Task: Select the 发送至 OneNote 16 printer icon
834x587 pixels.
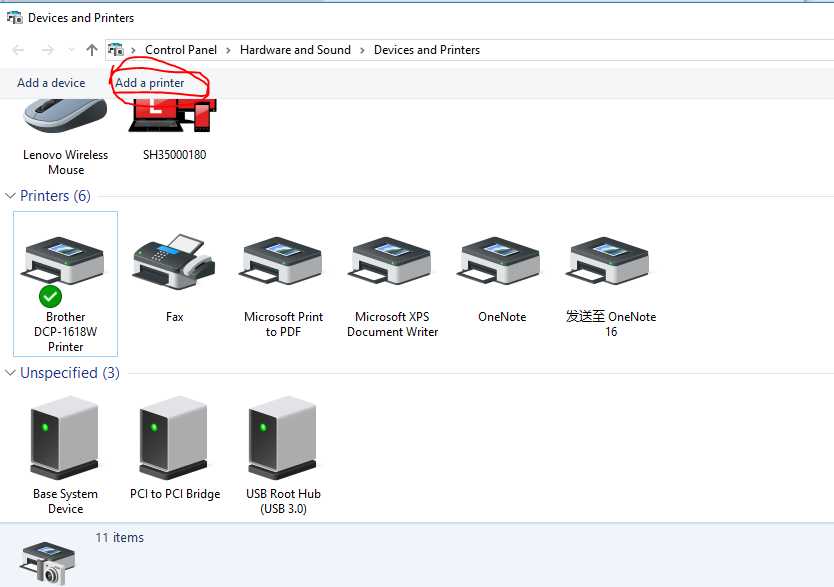Action: click(608, 260)
